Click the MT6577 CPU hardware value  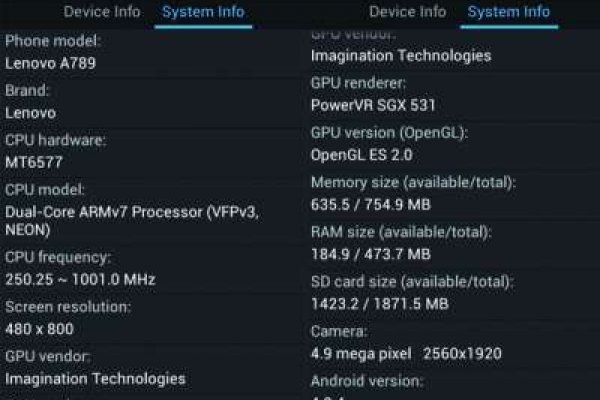pos(36,163)
